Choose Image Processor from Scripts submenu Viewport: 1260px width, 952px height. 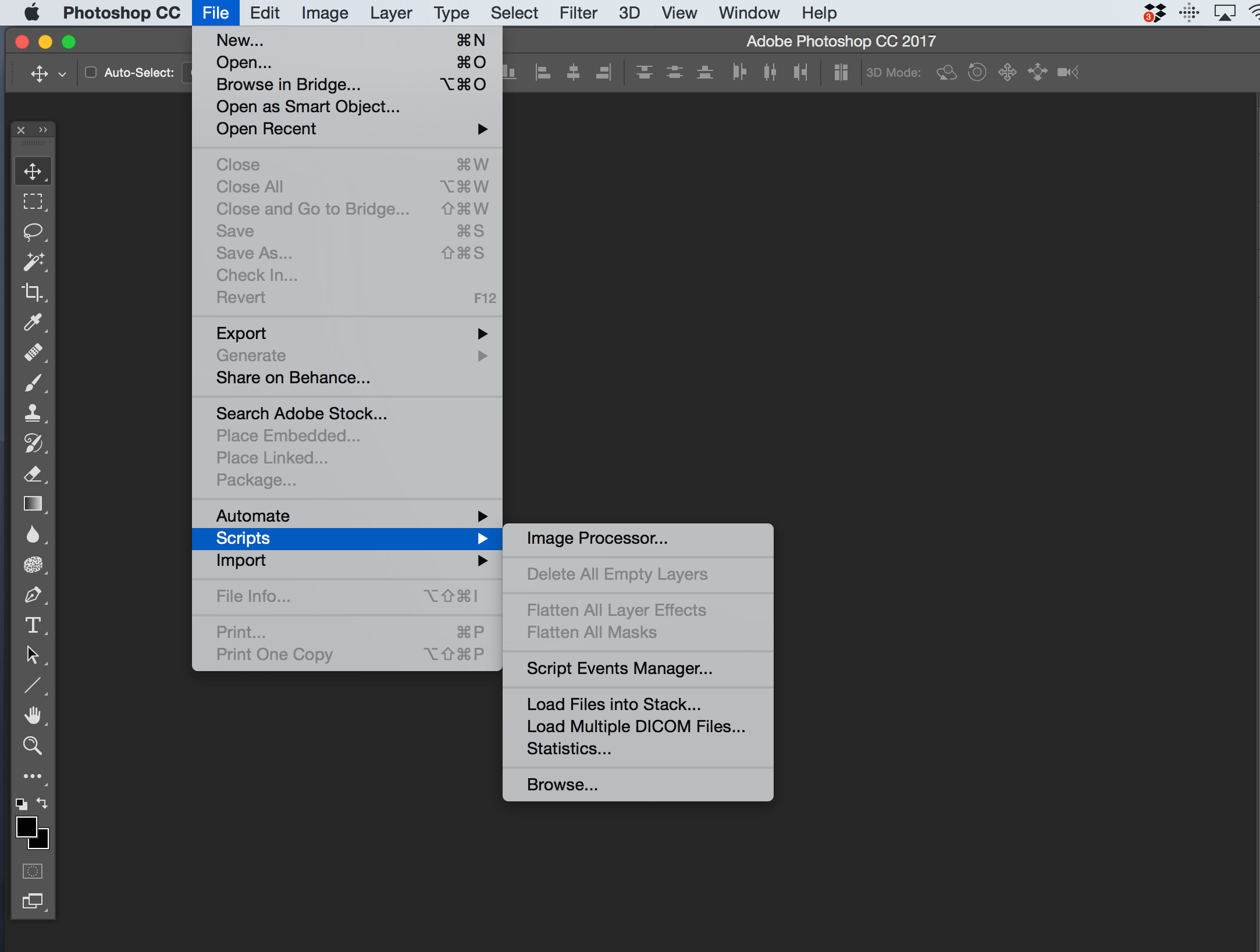(597, 538)
